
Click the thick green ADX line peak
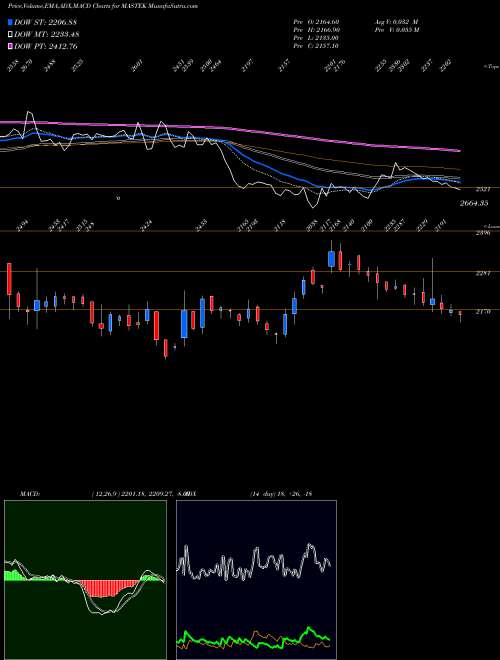point(309,629)
